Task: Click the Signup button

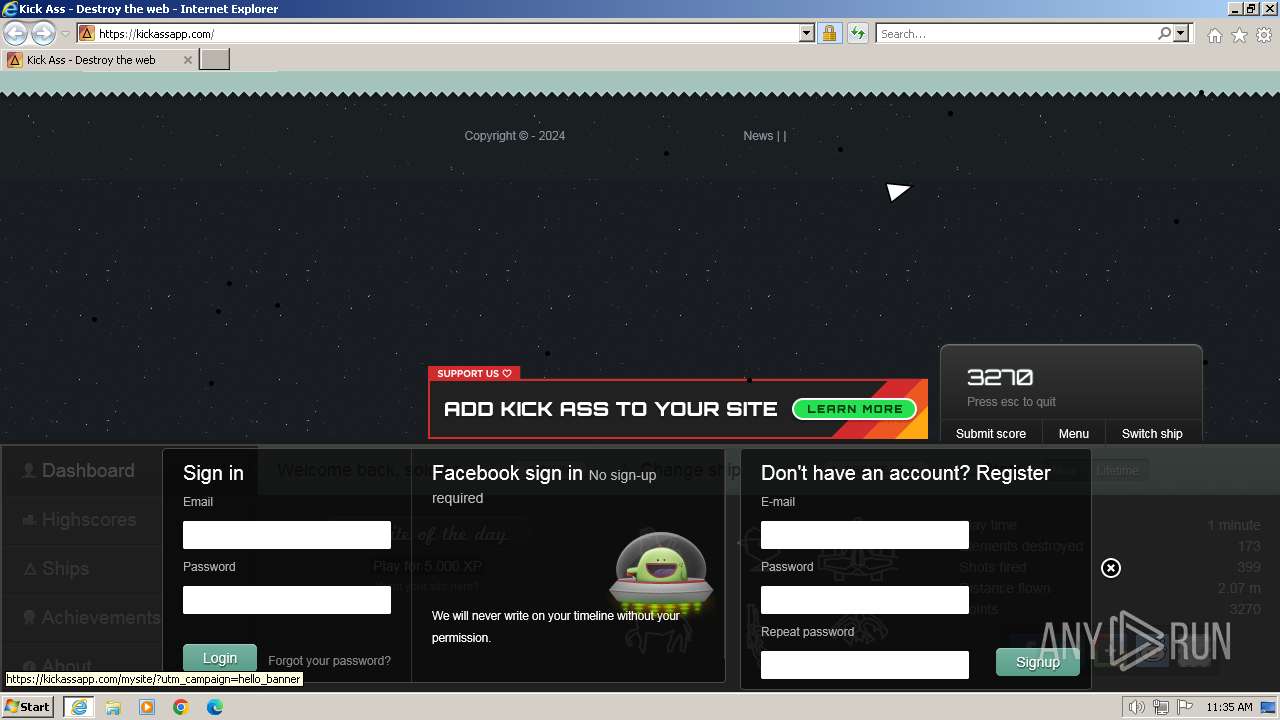Action: [x=1038, y=662]
